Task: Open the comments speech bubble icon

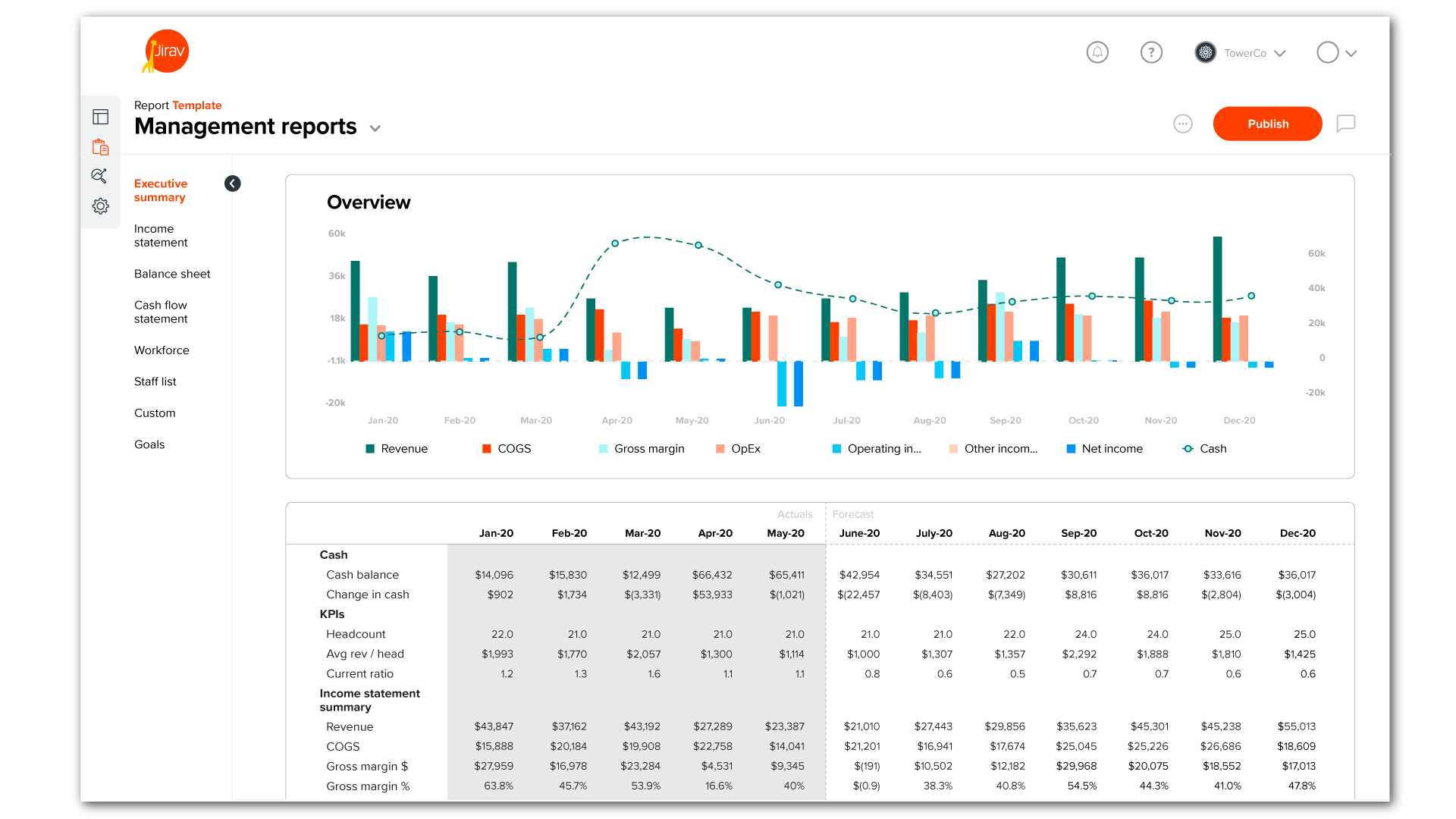Action: 1345,124
